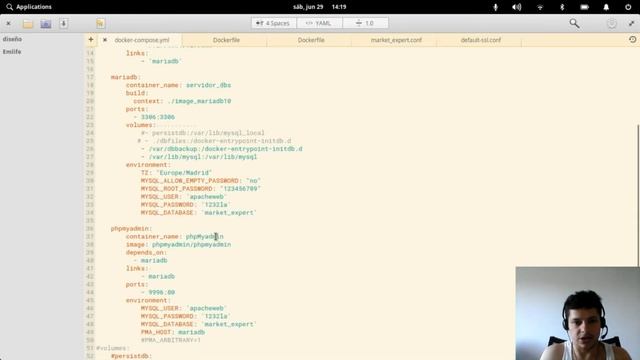This screenshot has height=360, width=640.
Task: Open the Bluetooth indicator
Action: pos(562,7)
